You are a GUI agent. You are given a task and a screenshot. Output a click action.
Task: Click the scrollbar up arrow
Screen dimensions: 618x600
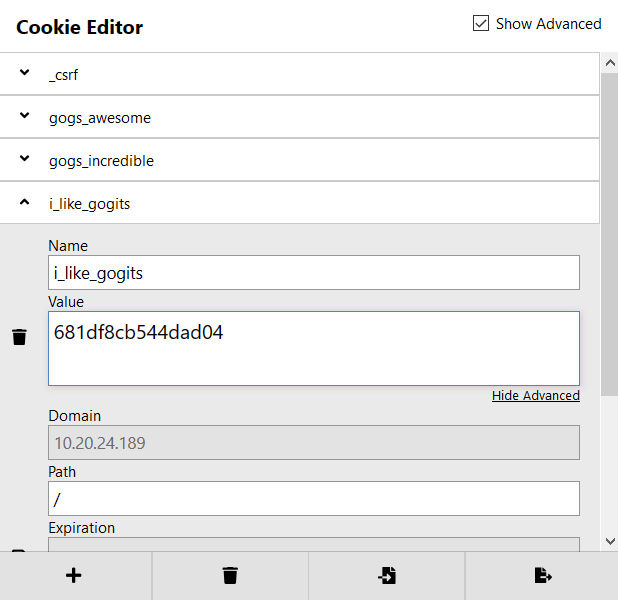pos(610,63)
